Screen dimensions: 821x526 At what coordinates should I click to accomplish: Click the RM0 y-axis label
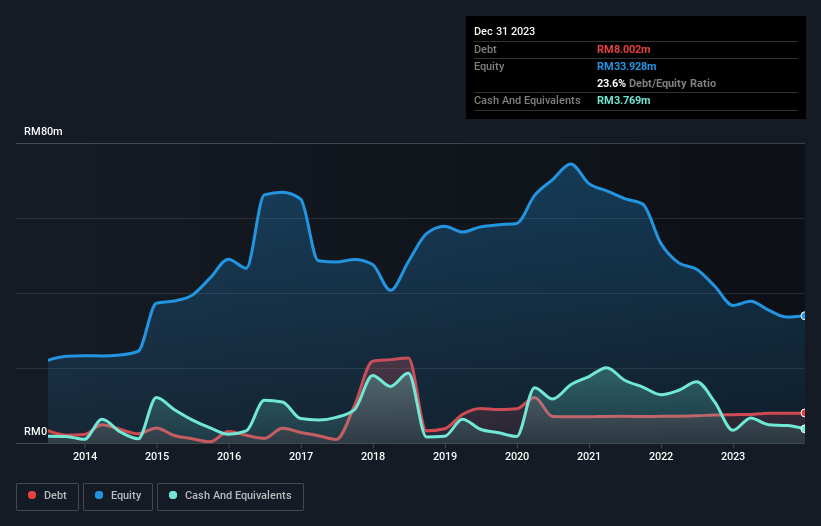[x=35, y=432]
